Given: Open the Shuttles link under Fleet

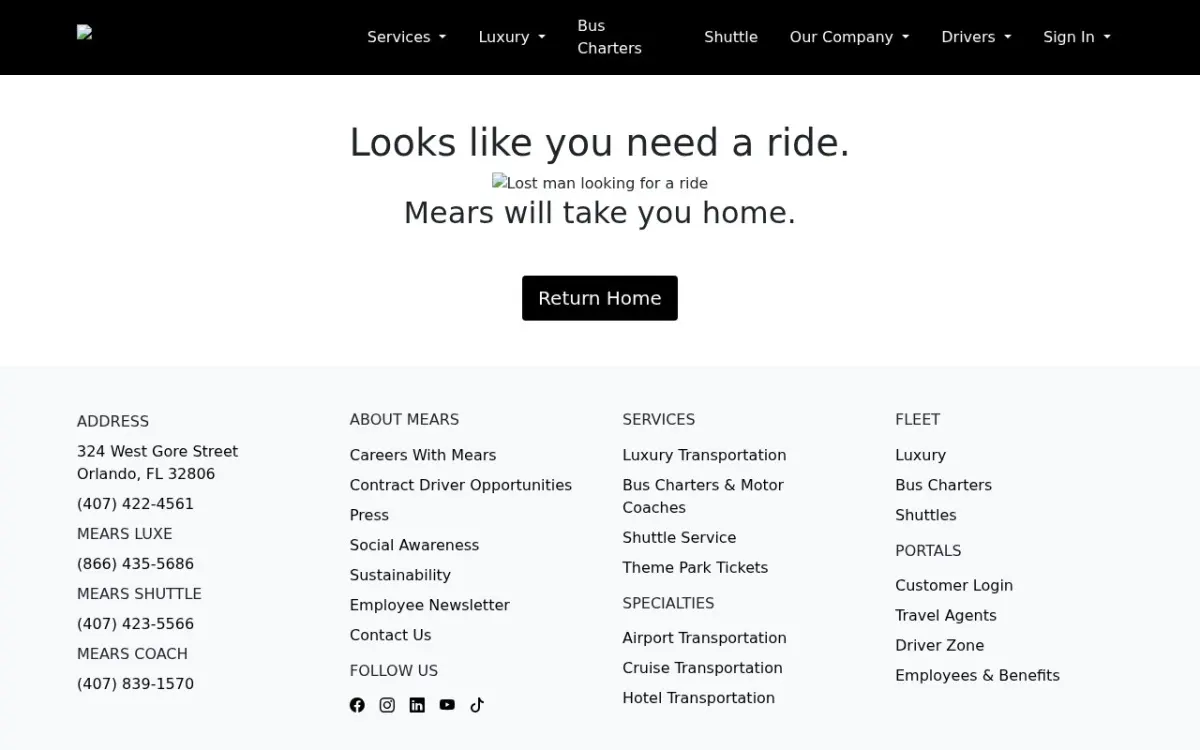Looking at the screenshot, I should point(926,515).
